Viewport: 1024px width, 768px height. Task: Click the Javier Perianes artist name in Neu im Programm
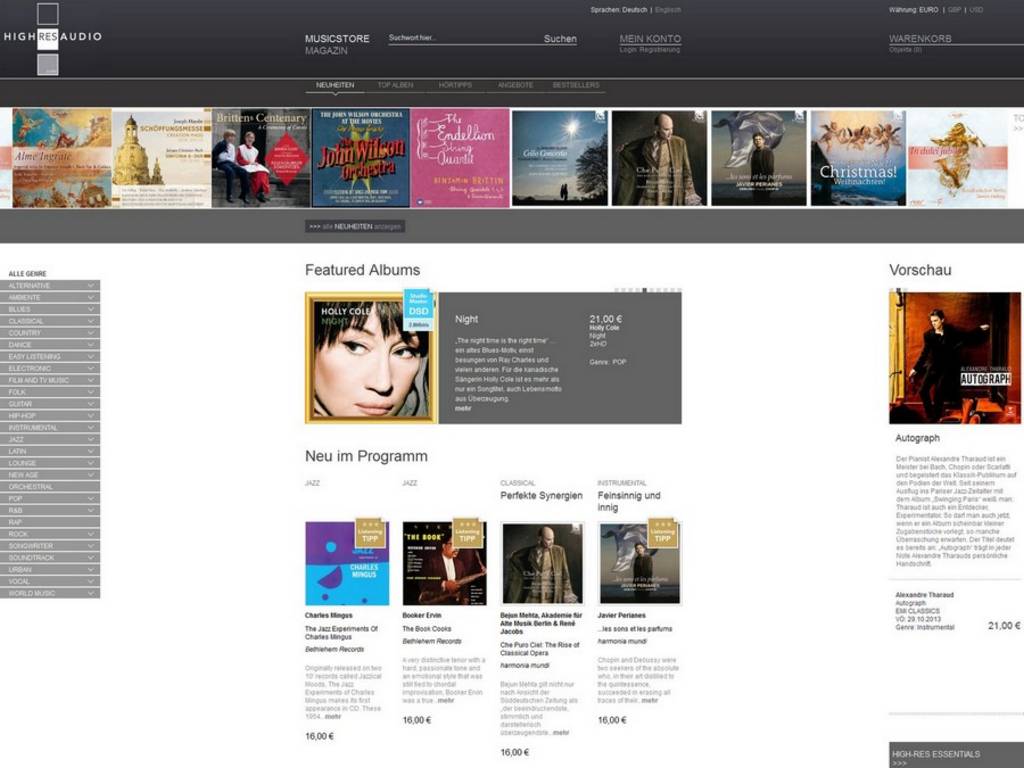(x=621, y=615)
